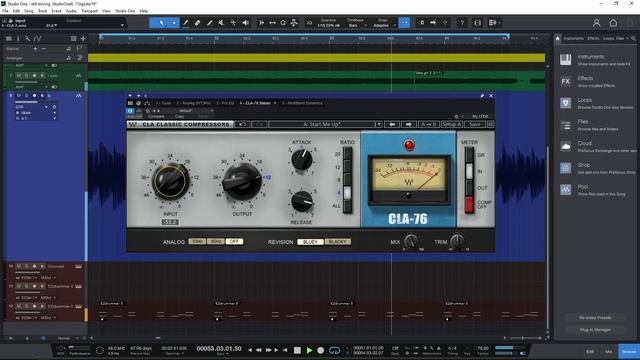640x360 pixels.
Task: Open the wrench track options icon
Action: point(27,38)
